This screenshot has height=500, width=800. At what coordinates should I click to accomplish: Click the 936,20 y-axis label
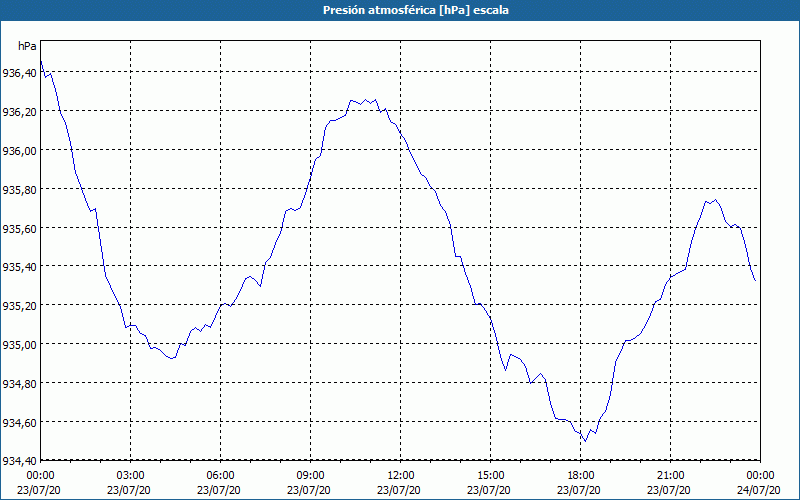click(x=19, y=112)
